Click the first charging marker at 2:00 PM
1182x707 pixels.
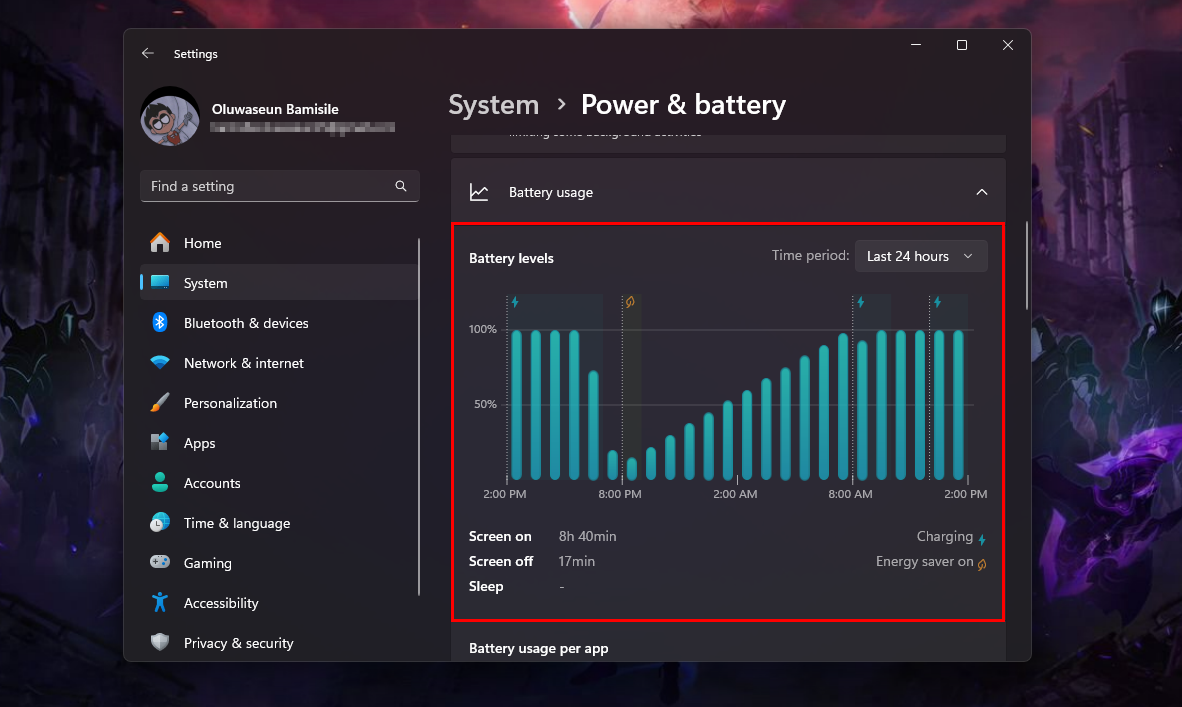pyautogui.click(x=516, y=302)
